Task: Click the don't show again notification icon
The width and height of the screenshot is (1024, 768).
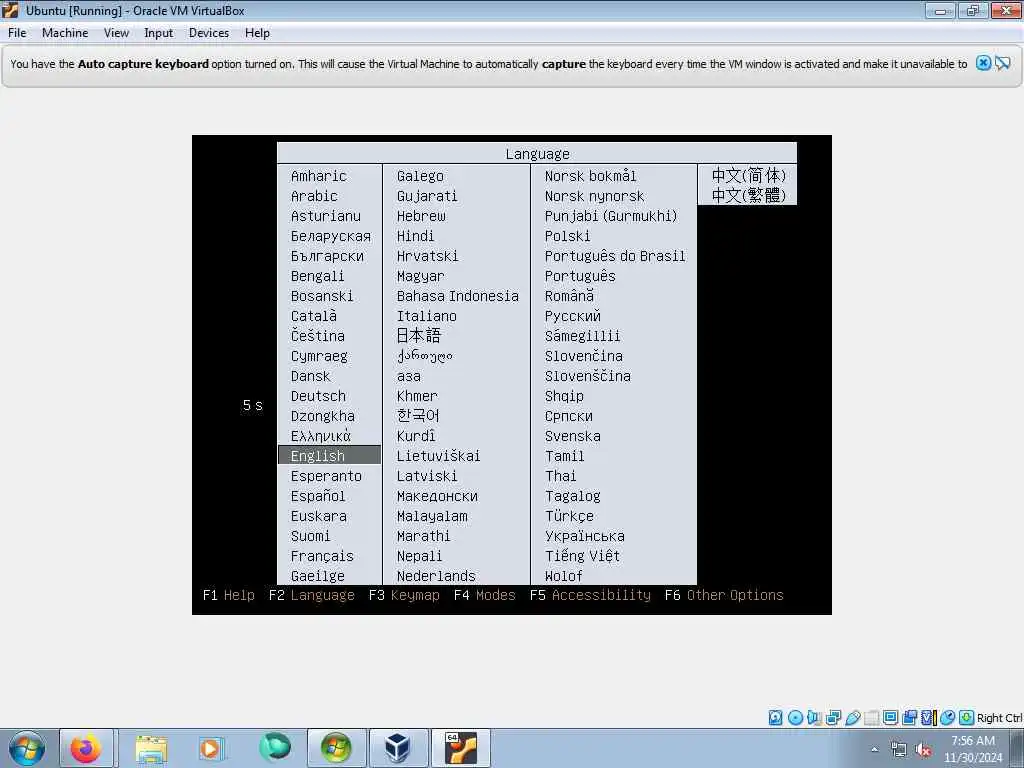Action: tap(1003, 63)
